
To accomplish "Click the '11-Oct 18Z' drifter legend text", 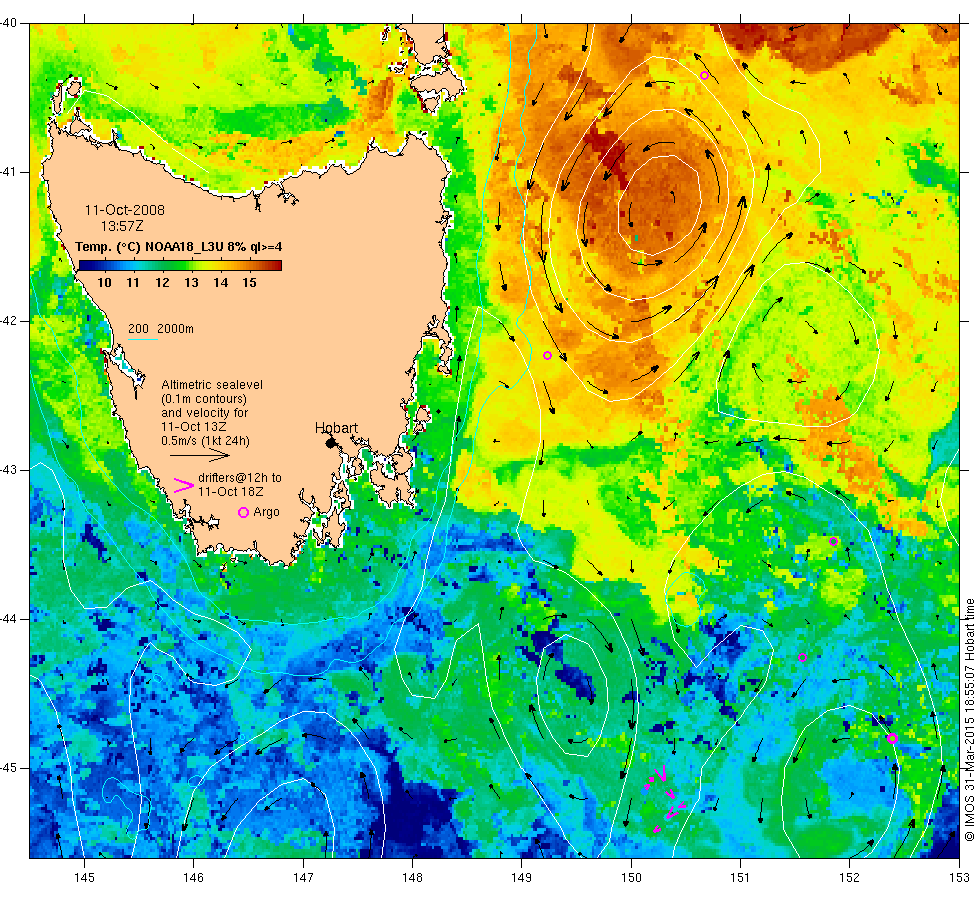I will (231, 492).
